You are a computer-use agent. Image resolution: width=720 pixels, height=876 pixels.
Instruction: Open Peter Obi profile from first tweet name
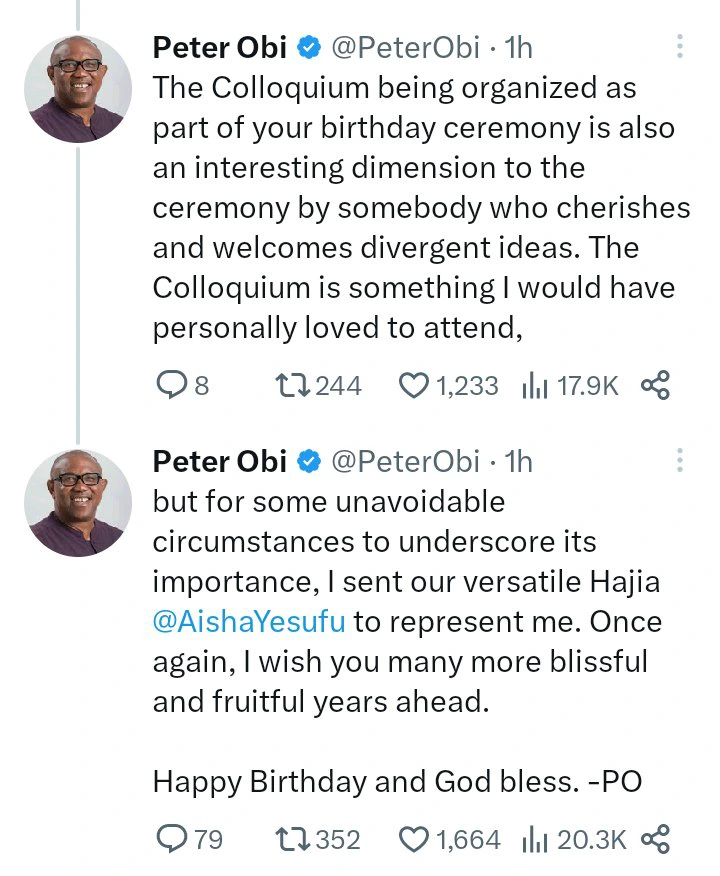click(220, 47)
